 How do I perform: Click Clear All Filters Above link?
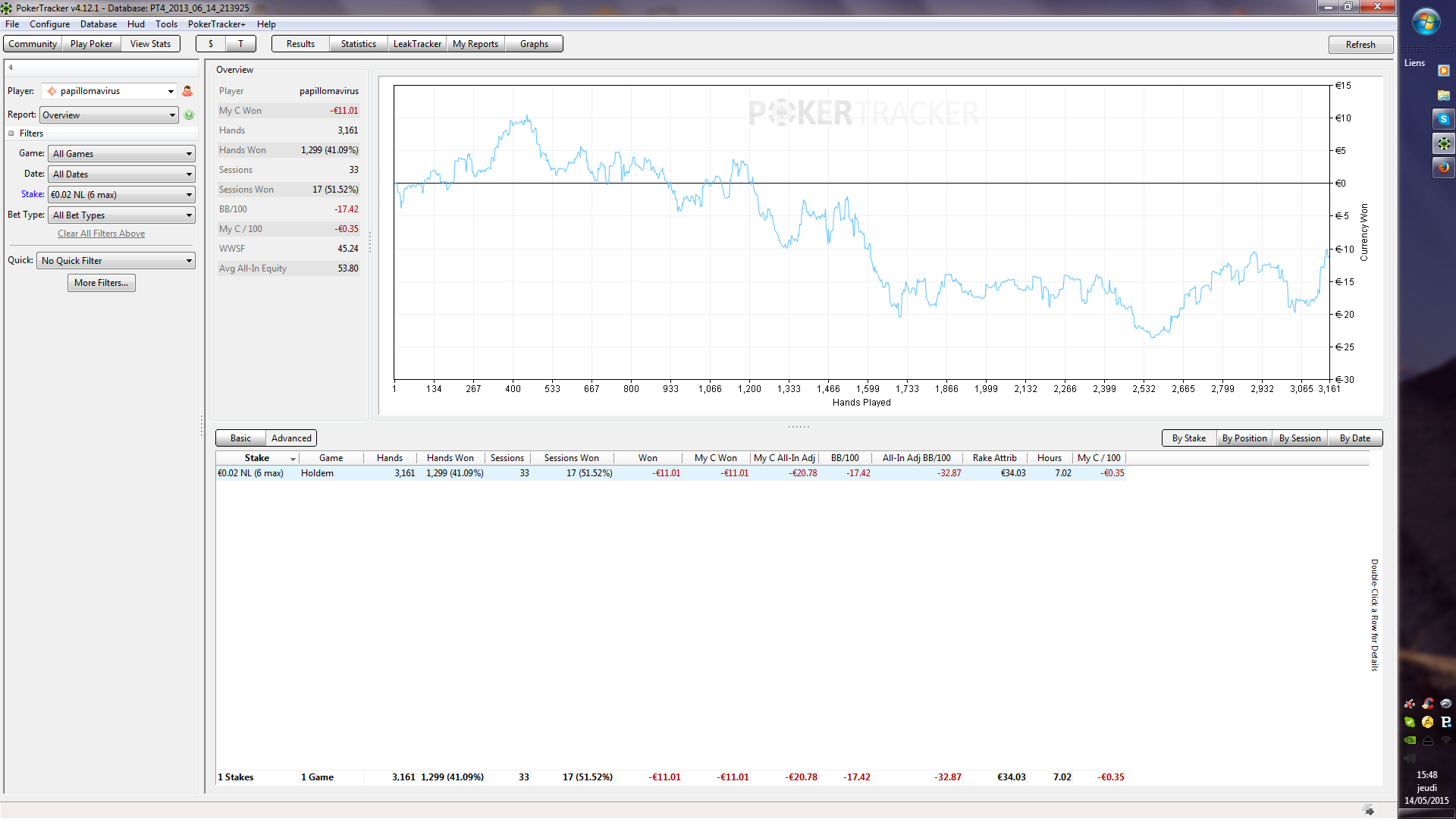click(101, 234)
